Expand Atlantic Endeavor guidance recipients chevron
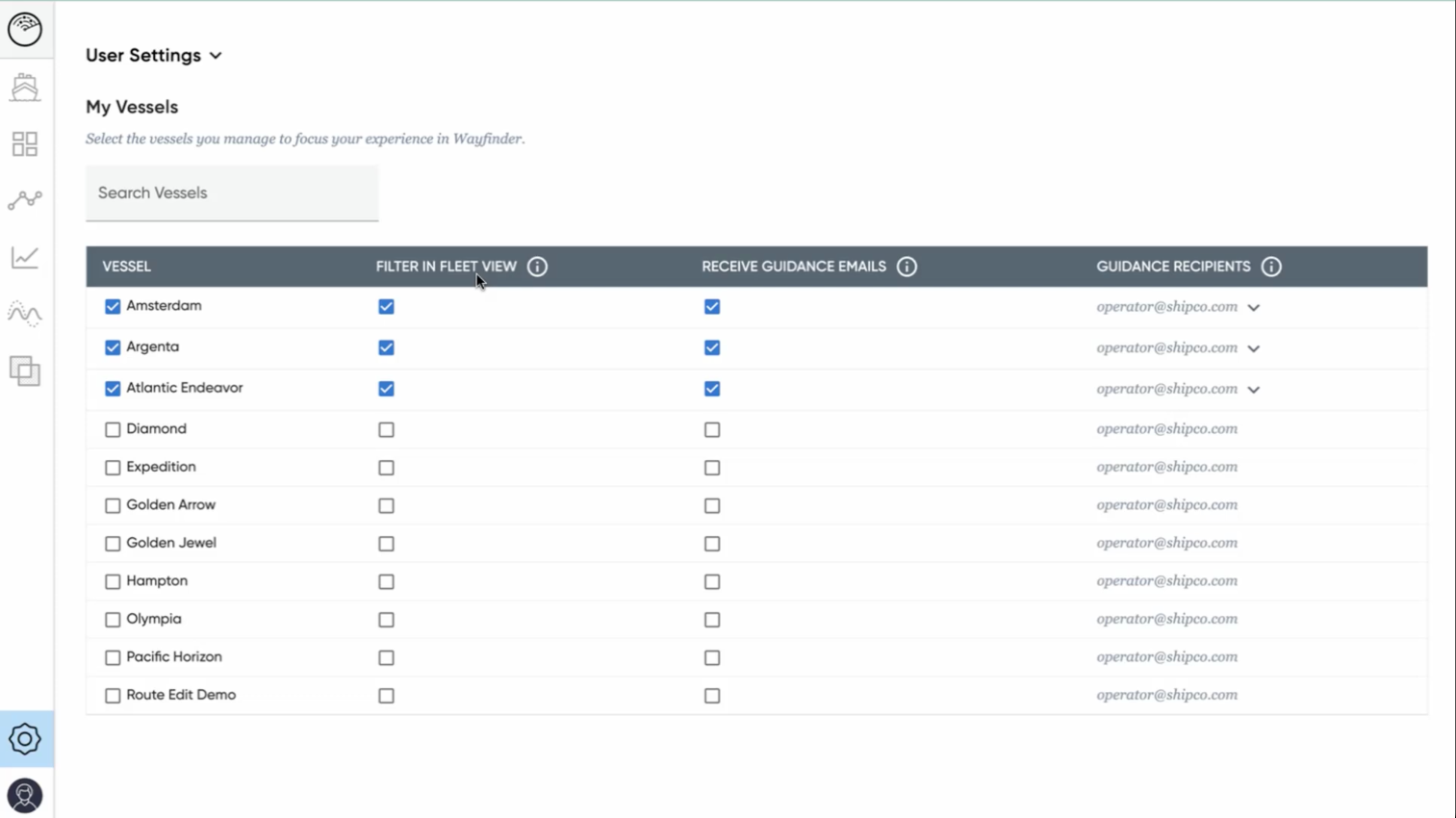The height and width of the screenshot is (818, 1456). [1253, 390]
